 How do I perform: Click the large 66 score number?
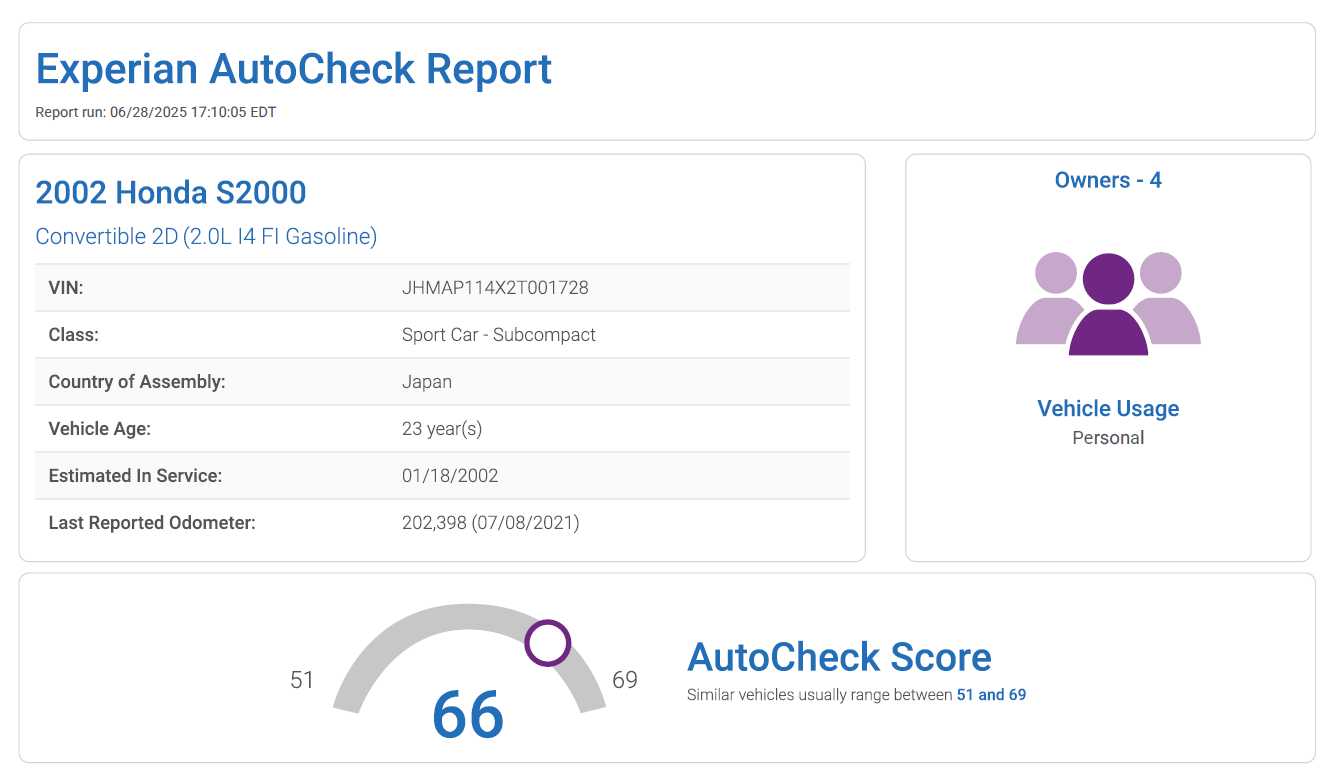[x=468, y=715]
